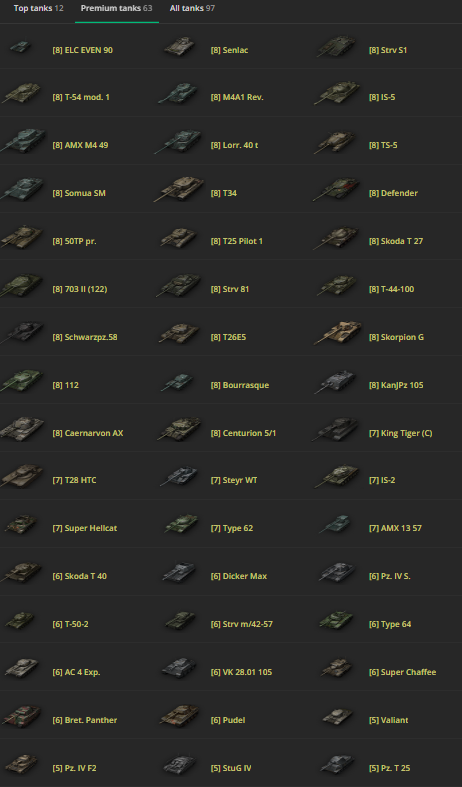462x787 pixels.
Task: Open the [8] Bourrasque link
Action: pyautogui.click(x=240, y=385)
